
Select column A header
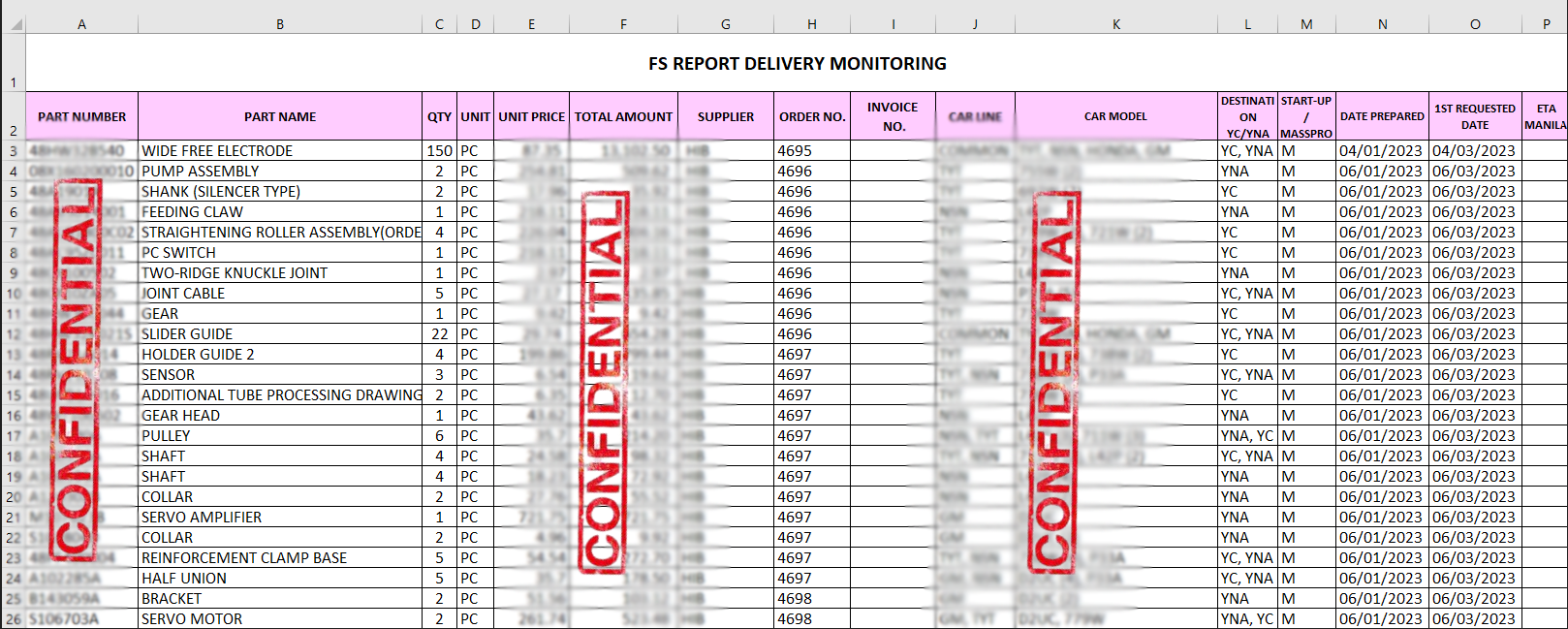[x=82, y=24]
